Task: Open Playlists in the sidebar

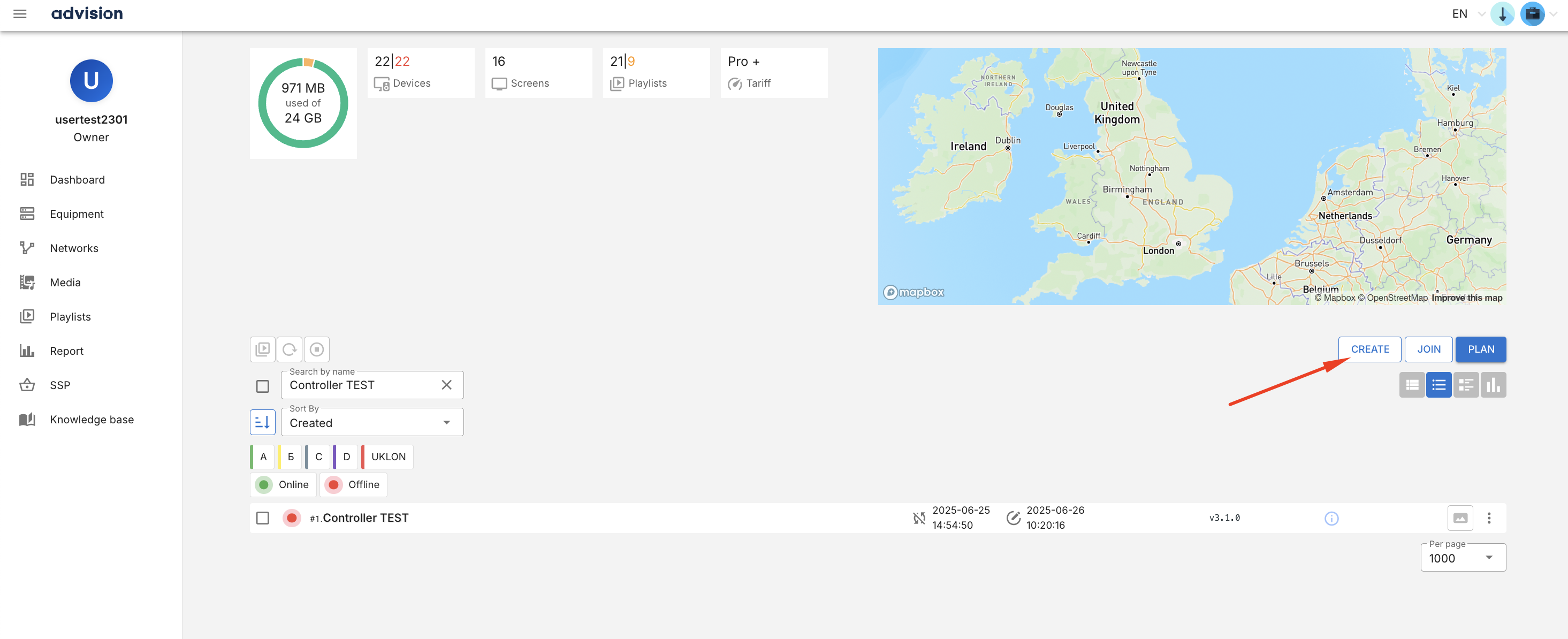Action: click(x=70, y=316)
